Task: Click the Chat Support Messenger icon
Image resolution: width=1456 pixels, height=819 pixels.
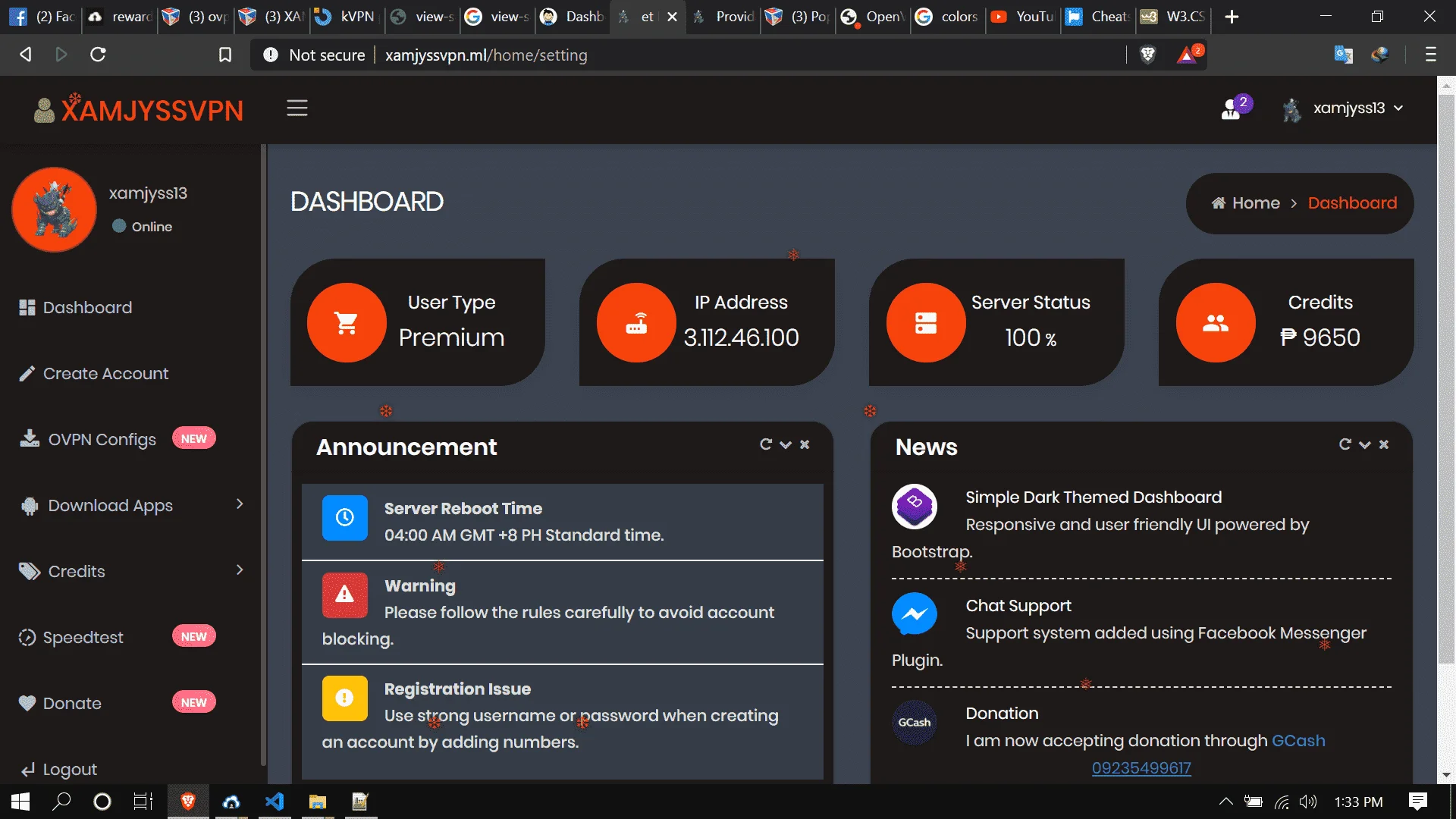Action: pyautogui.click(x=915, y=614)
